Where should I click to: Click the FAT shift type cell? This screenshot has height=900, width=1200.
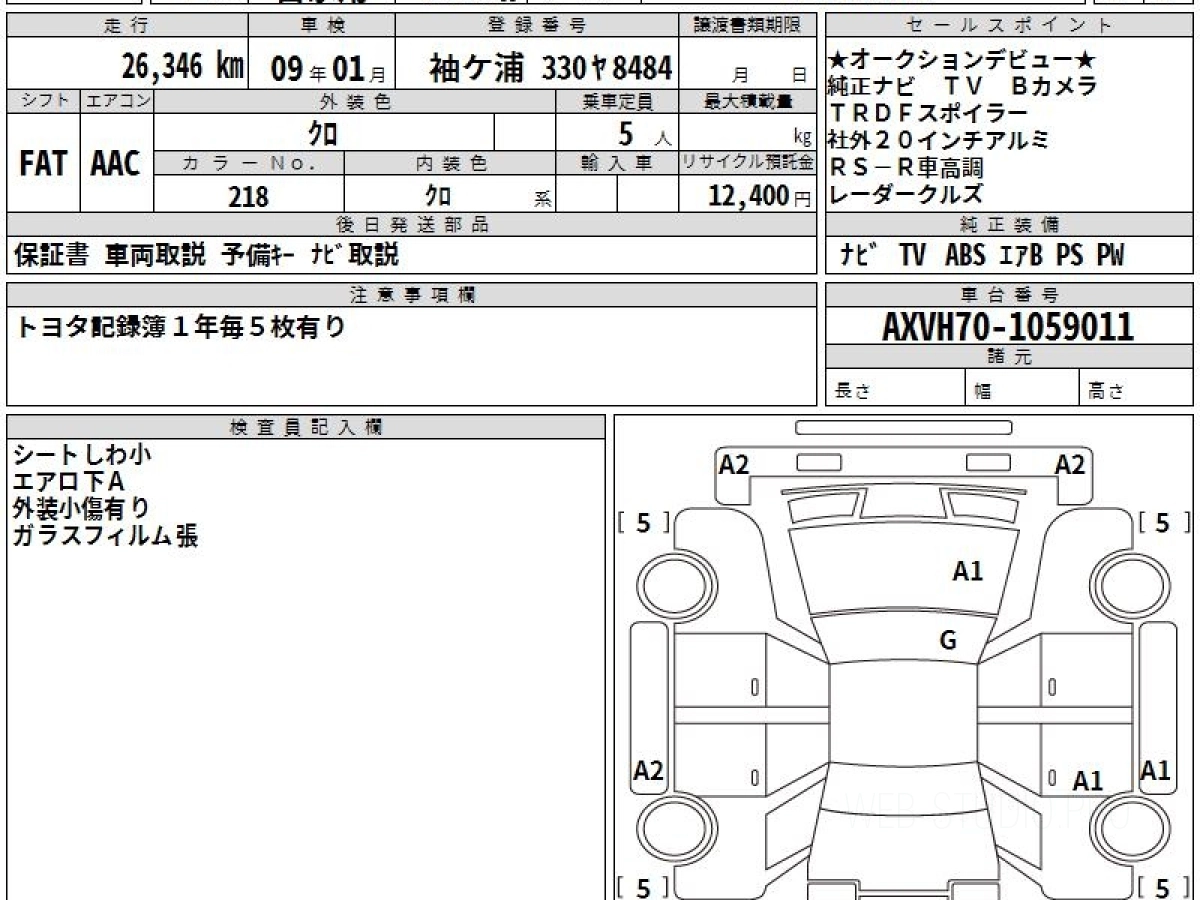click(43, 165)
